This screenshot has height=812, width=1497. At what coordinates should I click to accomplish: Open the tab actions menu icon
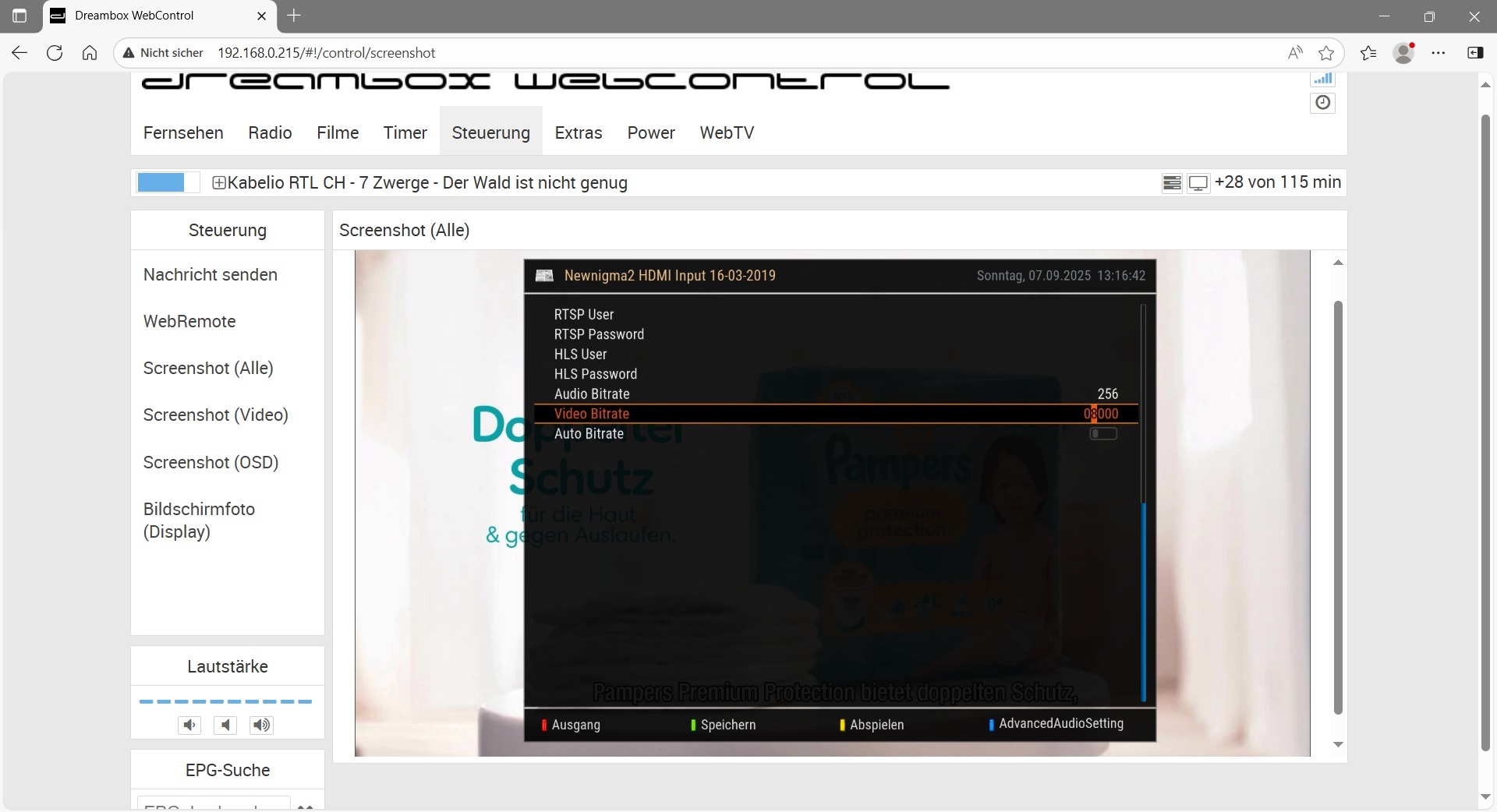click(x=19, y=16)
